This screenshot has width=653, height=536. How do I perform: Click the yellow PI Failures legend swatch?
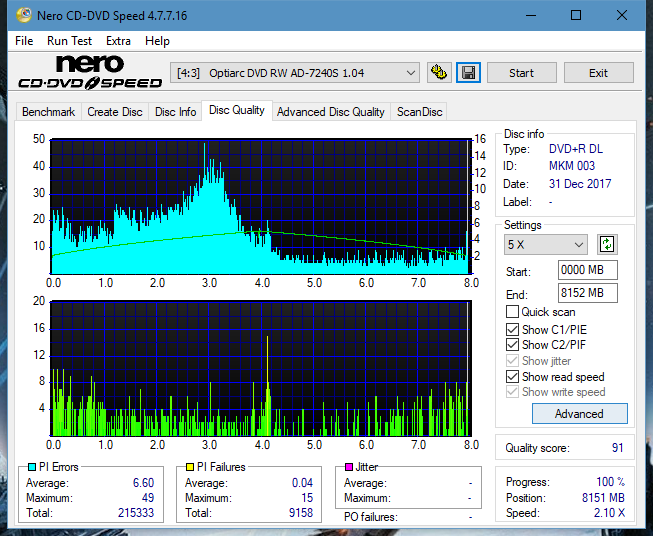pyautogui.click(x=190, y=467)
